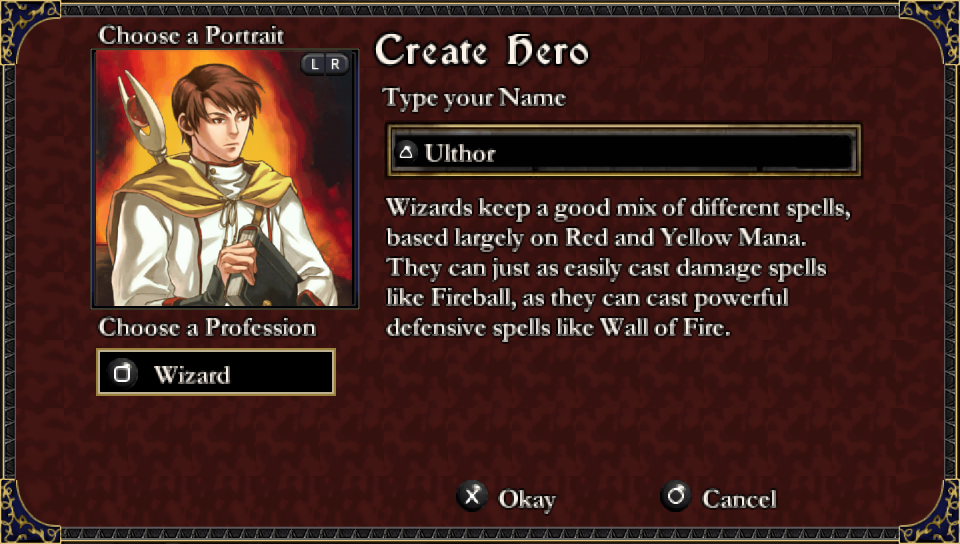Click the name Ulthor in the text field

point(460,153)
